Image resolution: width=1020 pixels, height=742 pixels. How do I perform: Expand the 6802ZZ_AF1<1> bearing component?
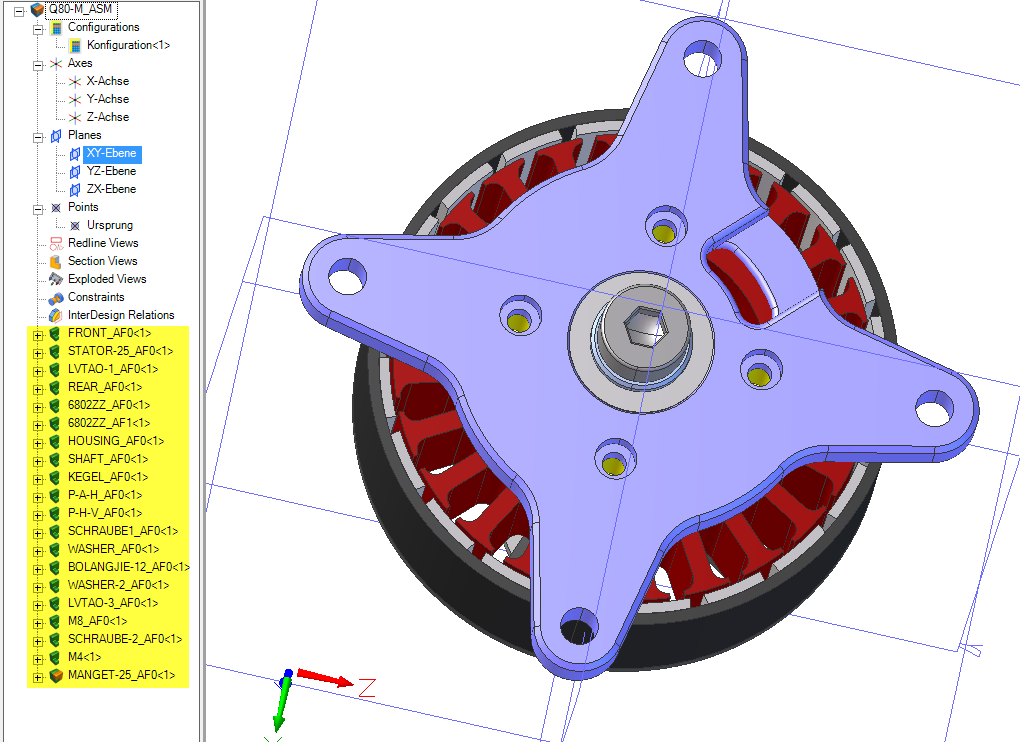[x=38, y=425]
